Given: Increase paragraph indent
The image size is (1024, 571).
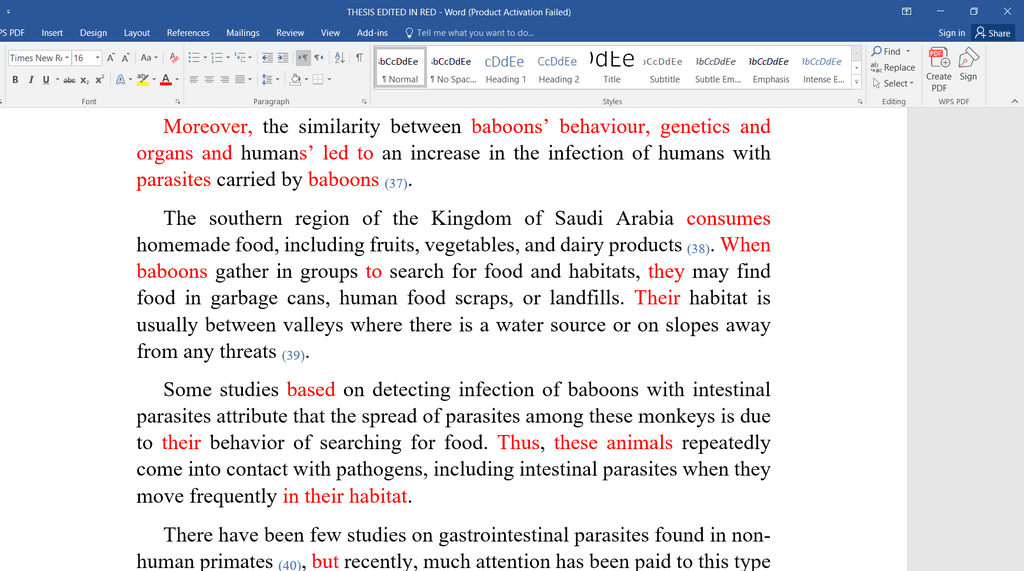Looking at the screenshot, I should click(282, 57).
